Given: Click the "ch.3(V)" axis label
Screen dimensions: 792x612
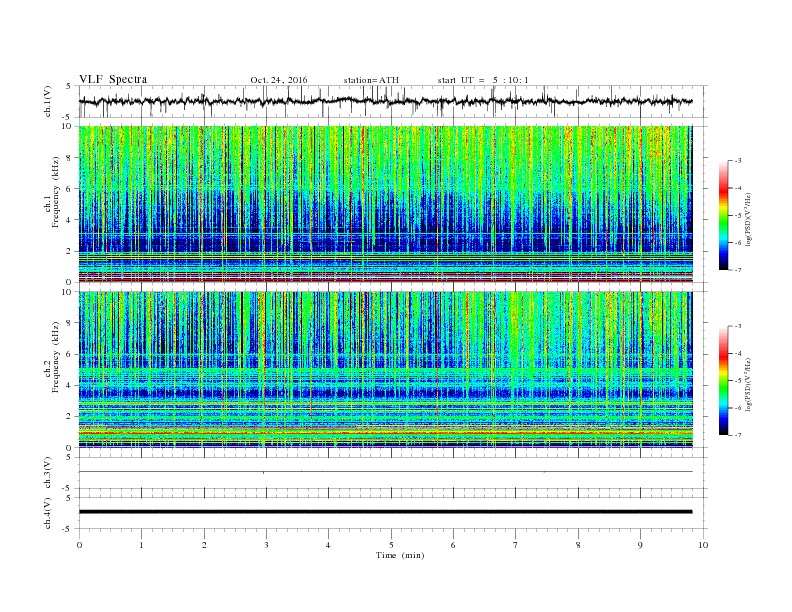Looking at the screenshot, I should [48, 473].
